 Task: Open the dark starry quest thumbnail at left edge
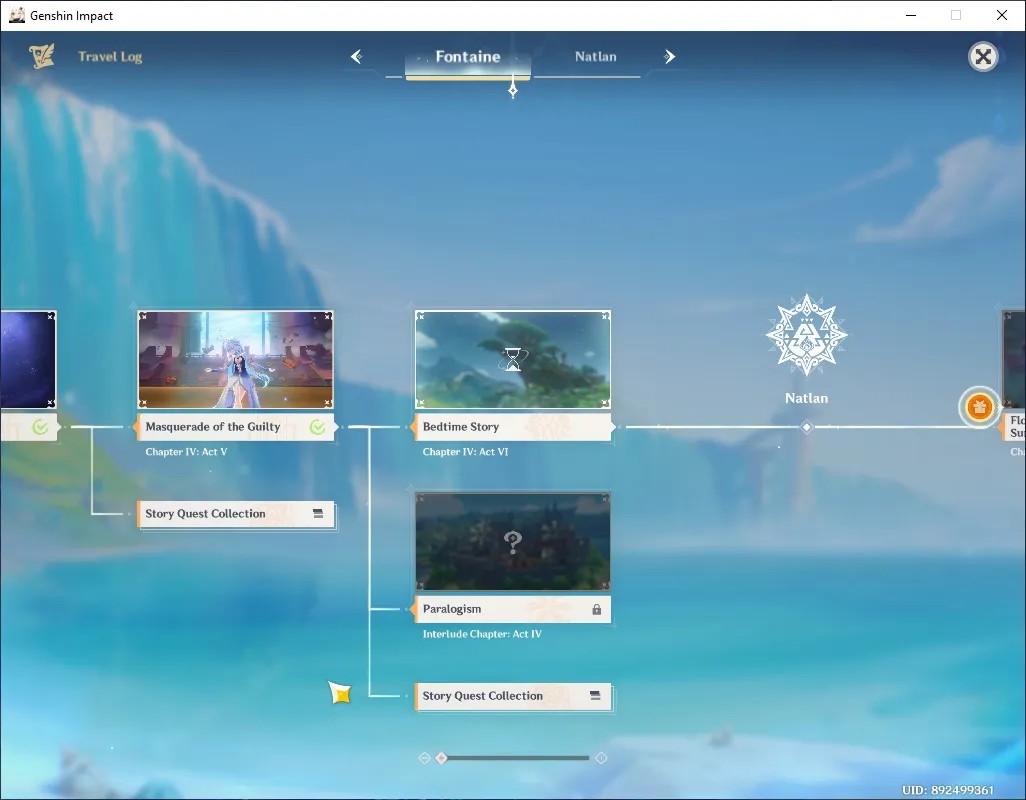coord(28,360)
